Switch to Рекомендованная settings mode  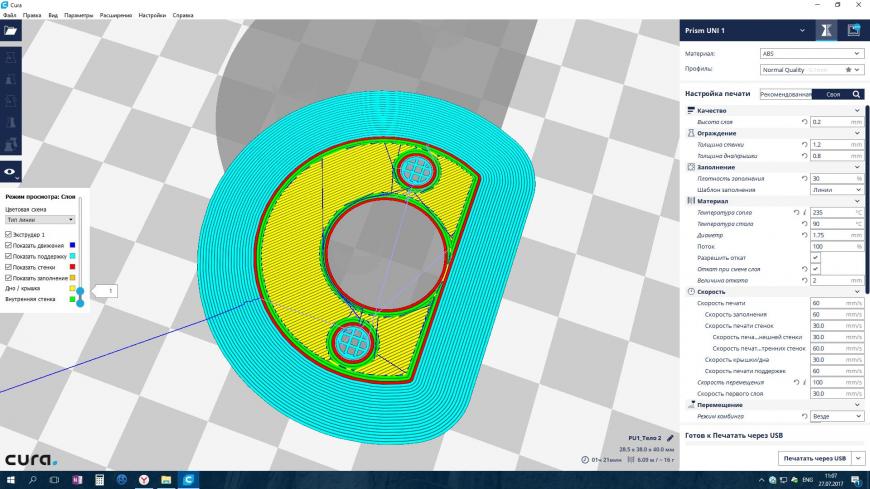786,94
